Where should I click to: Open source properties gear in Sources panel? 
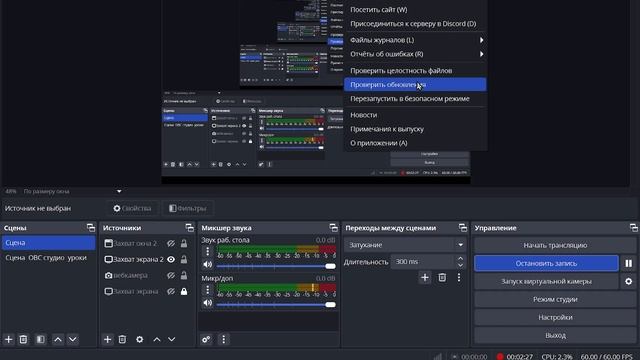[140, 339]
